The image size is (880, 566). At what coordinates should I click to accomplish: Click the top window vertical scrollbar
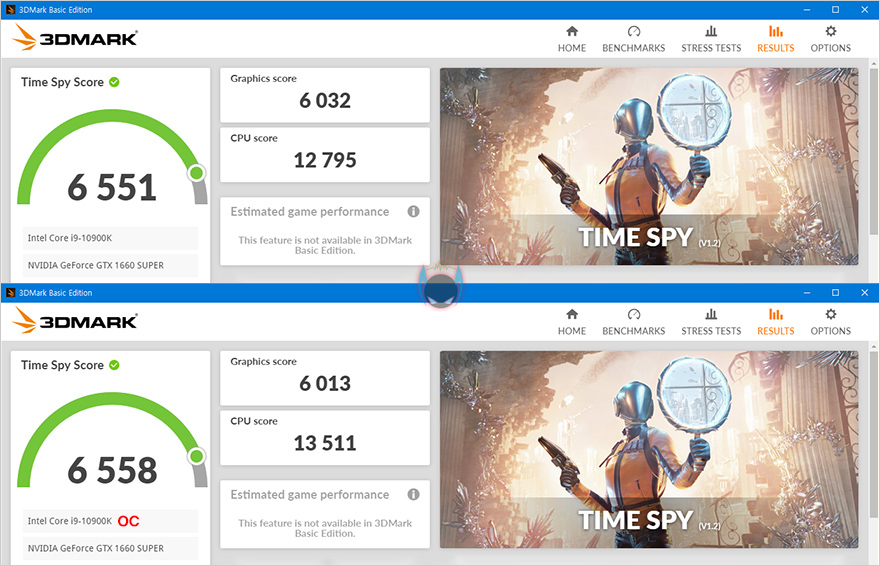coord(874,151)
